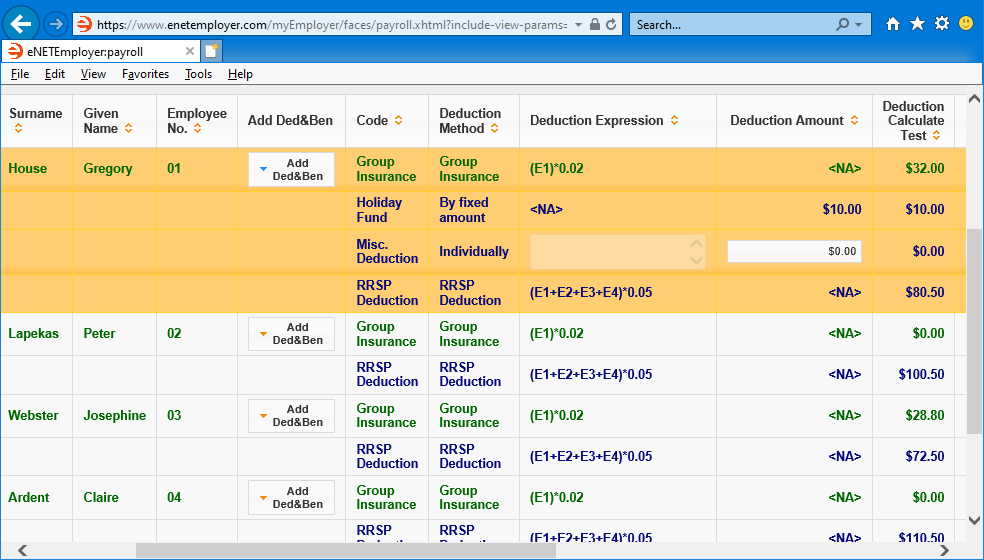Click the expression field up arrow
This screenshot has width=984, height=560.
click(696, 244)
